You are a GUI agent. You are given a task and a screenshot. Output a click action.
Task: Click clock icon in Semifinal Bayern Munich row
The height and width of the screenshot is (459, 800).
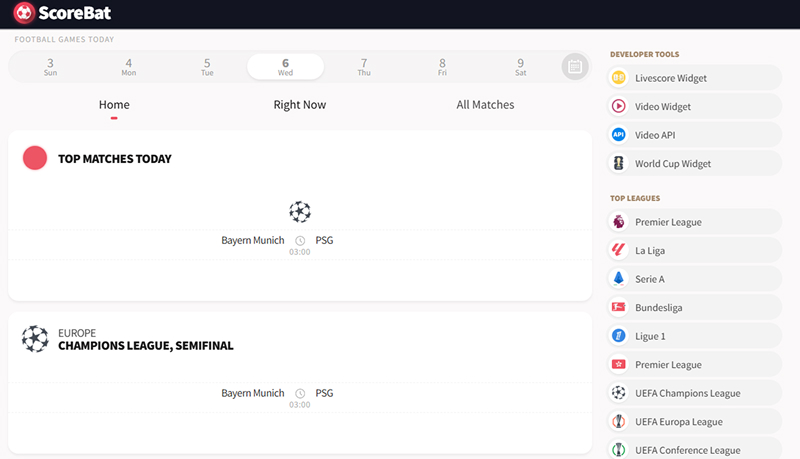coord(300,394)
